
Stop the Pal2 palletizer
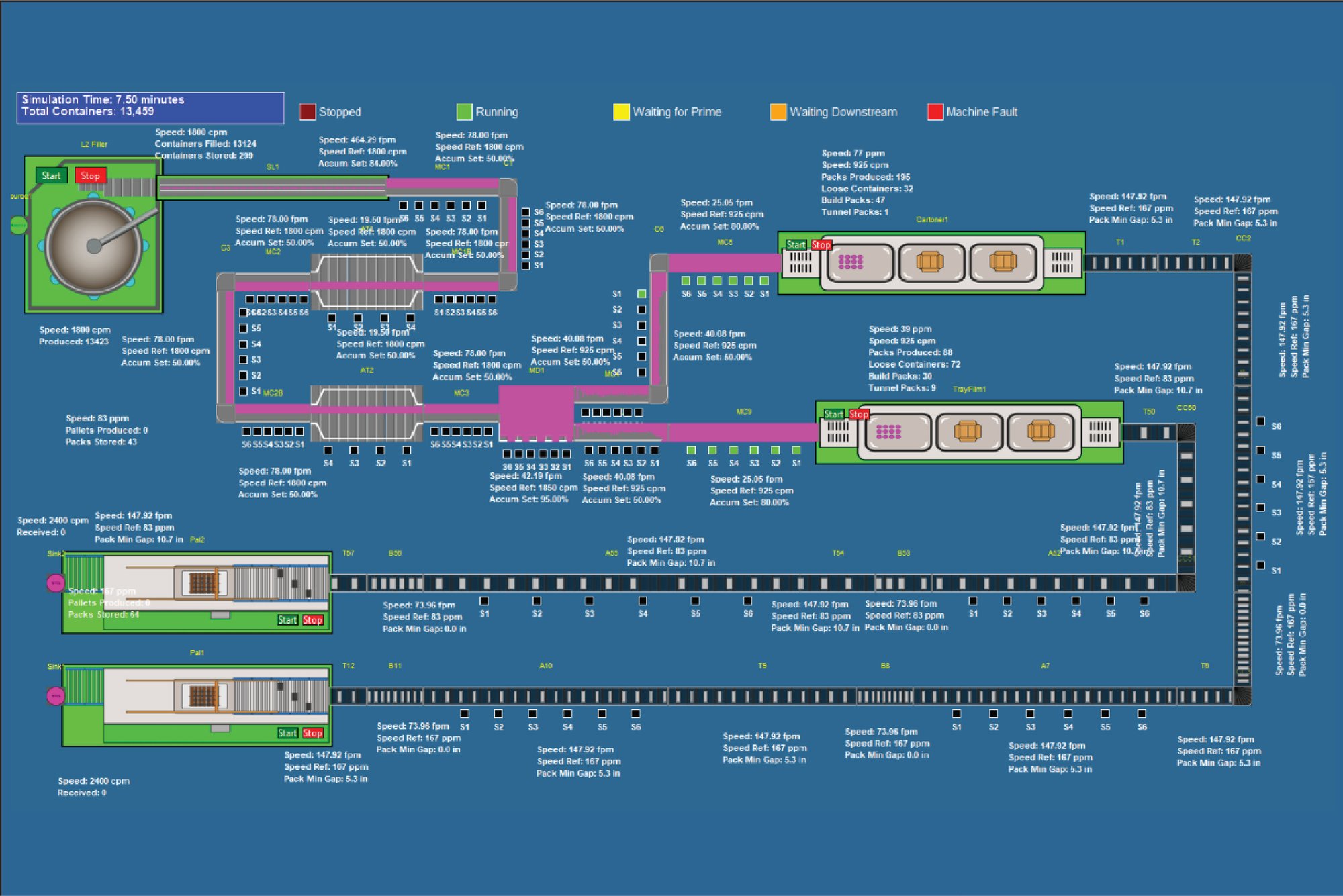point(312,620)
